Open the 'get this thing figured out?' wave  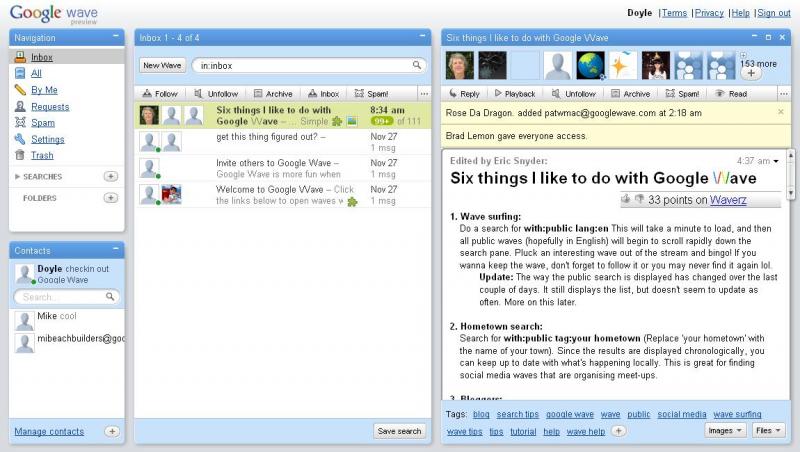283,142
